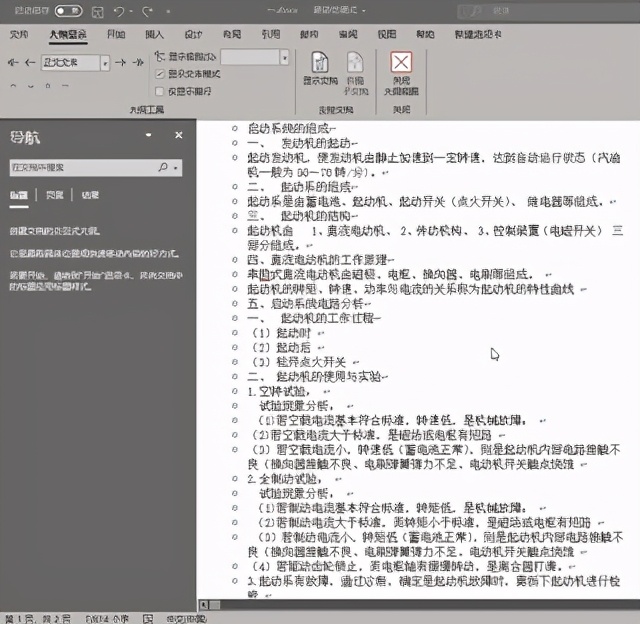Switch to the Review ribbon tab
Viewport: 640px width, 624px height.
point(348,34)
